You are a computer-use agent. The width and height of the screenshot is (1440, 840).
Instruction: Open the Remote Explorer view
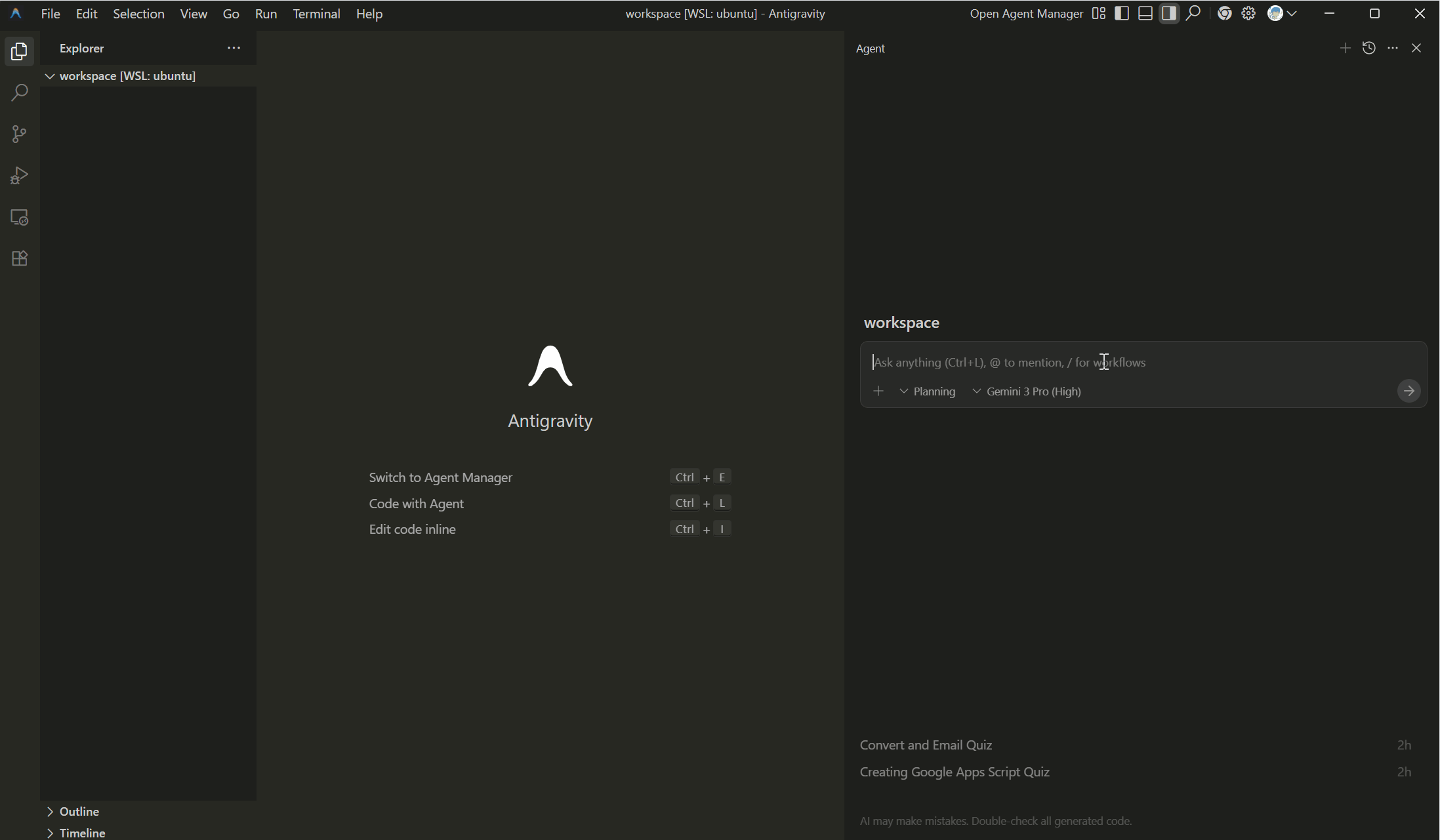pos(20,217)
